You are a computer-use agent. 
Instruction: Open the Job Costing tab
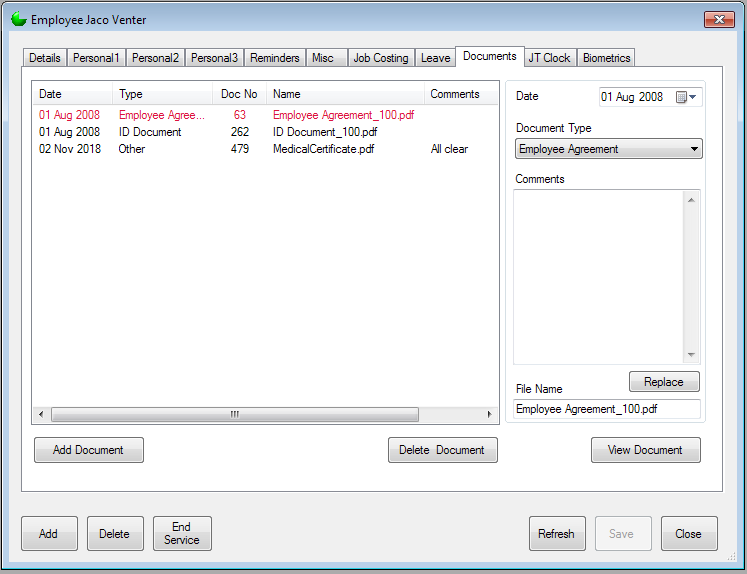(x=381, y=58)
